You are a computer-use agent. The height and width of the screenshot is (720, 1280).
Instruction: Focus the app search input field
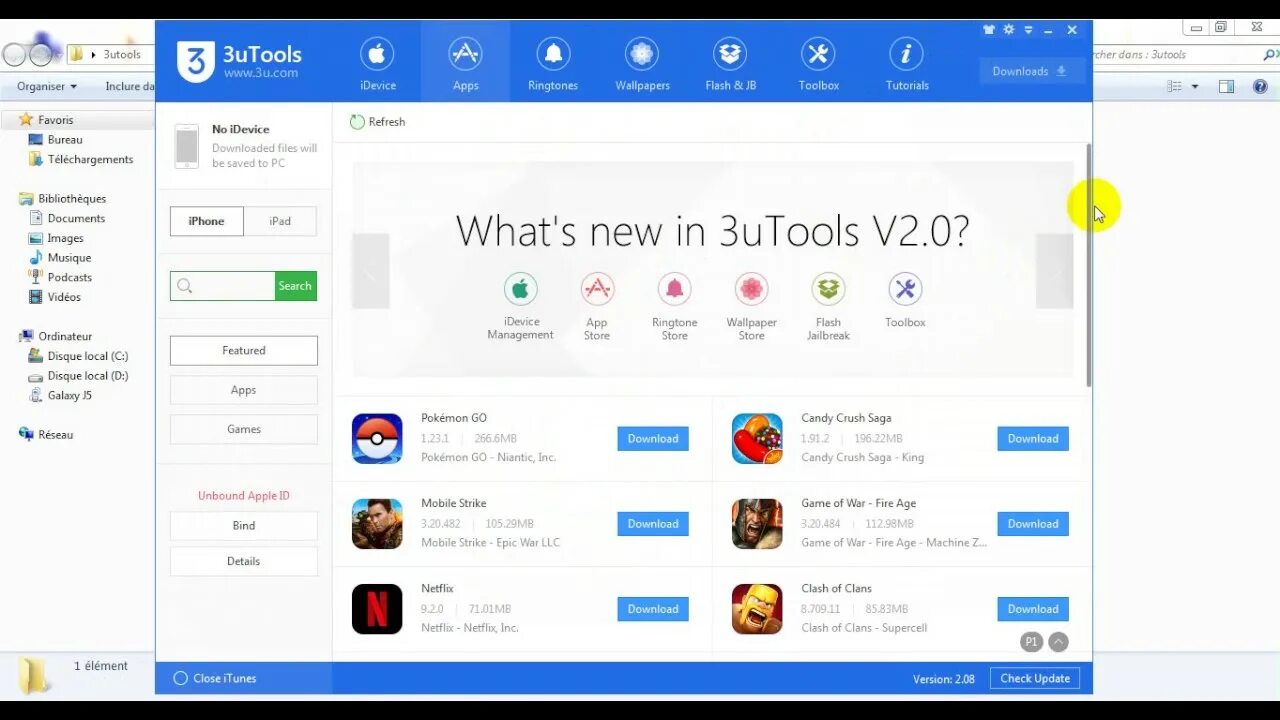coord(223,286)
